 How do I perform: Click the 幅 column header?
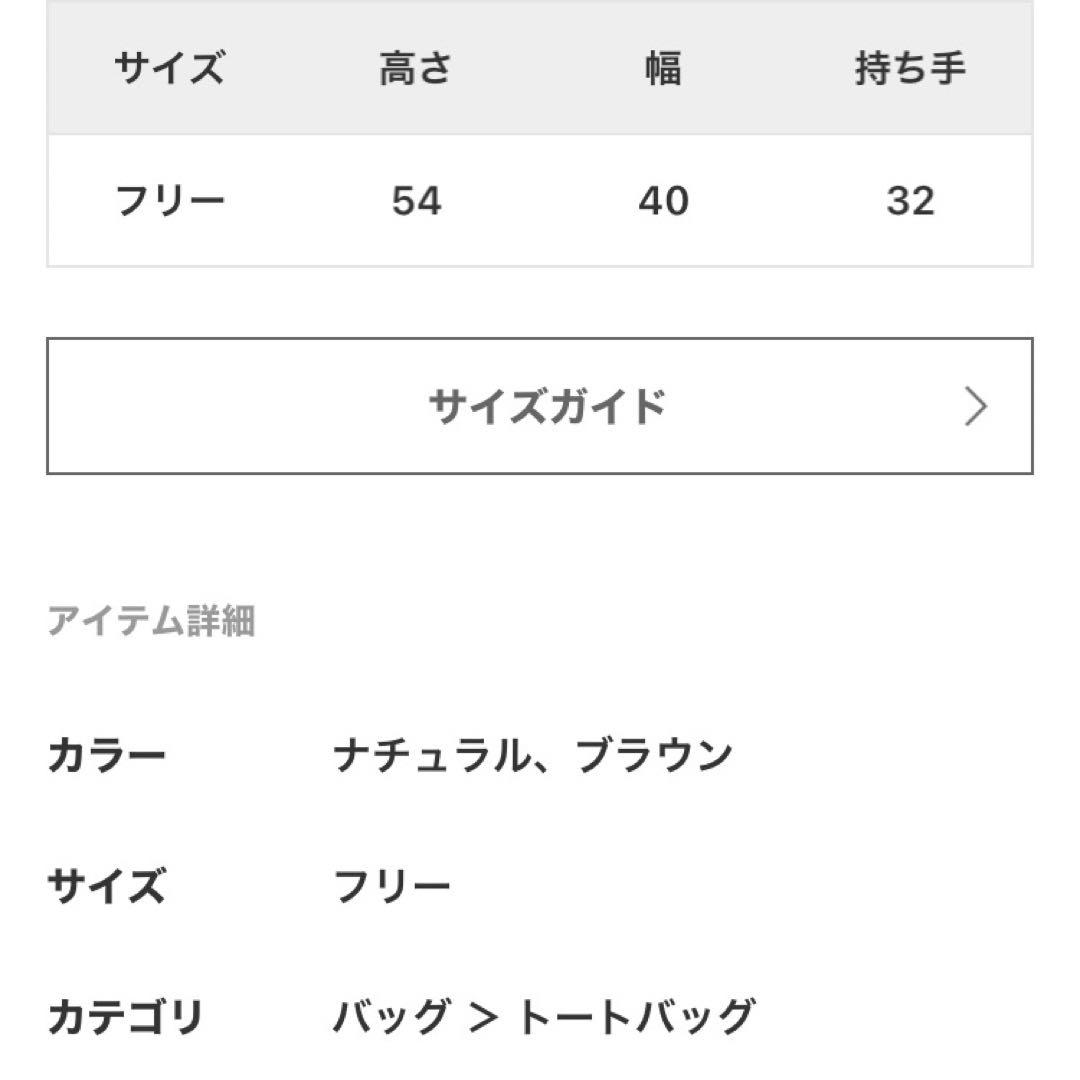(x=663, y=69)
